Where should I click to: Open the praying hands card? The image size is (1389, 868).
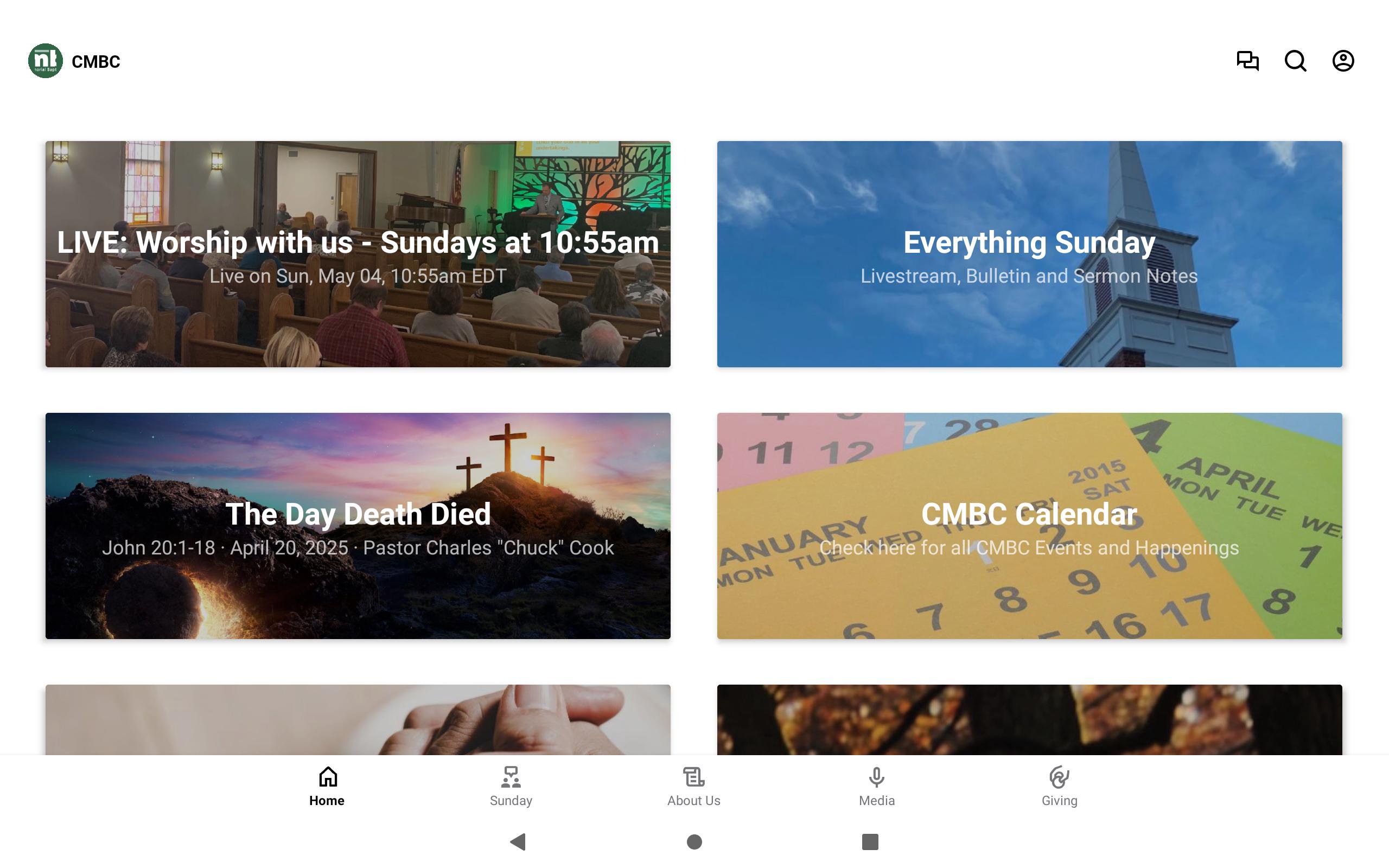pyautogui.click(x=358, y=720)
